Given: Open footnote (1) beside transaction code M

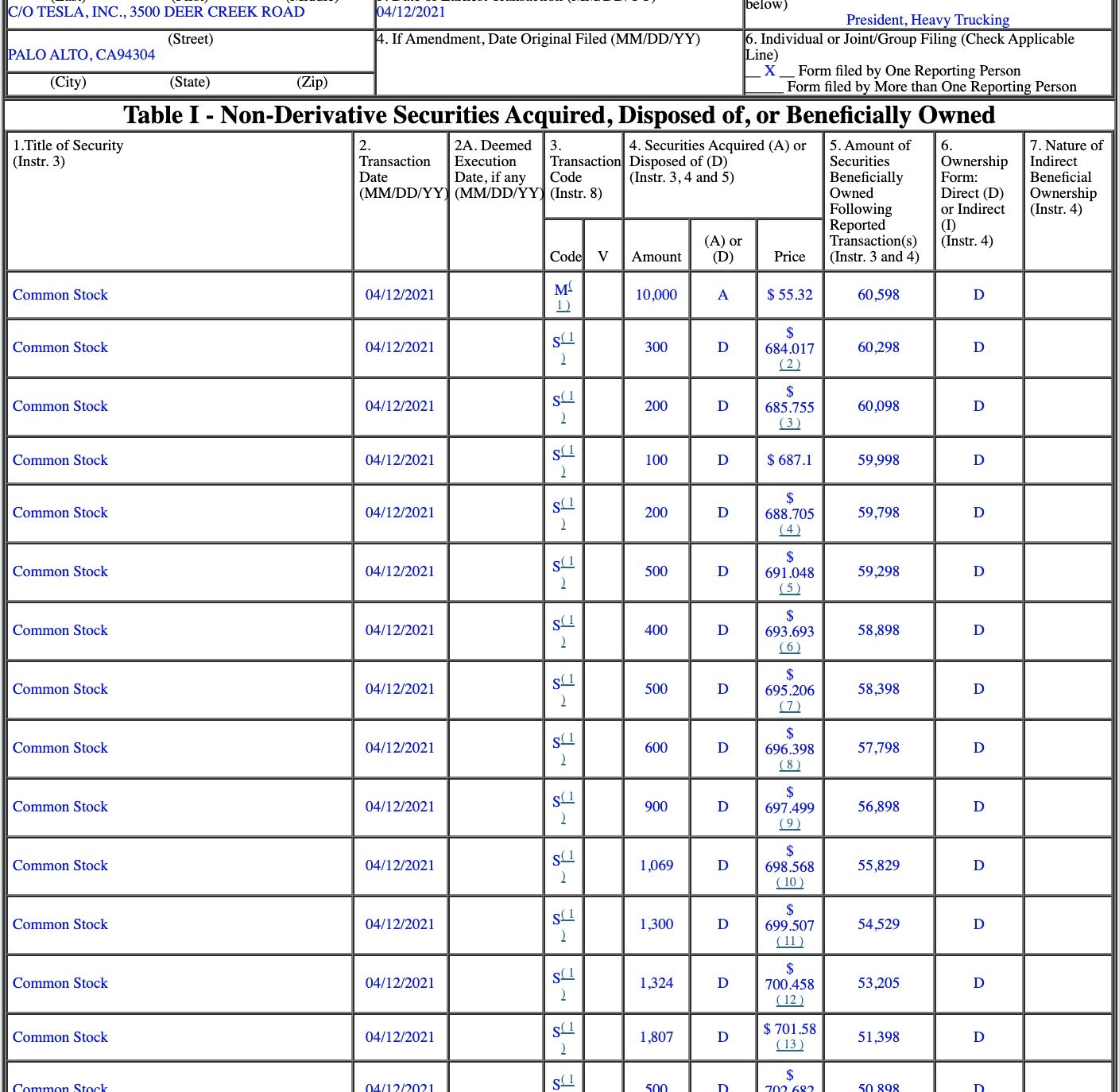Looking at the screenshot, I should pos(564,304).
